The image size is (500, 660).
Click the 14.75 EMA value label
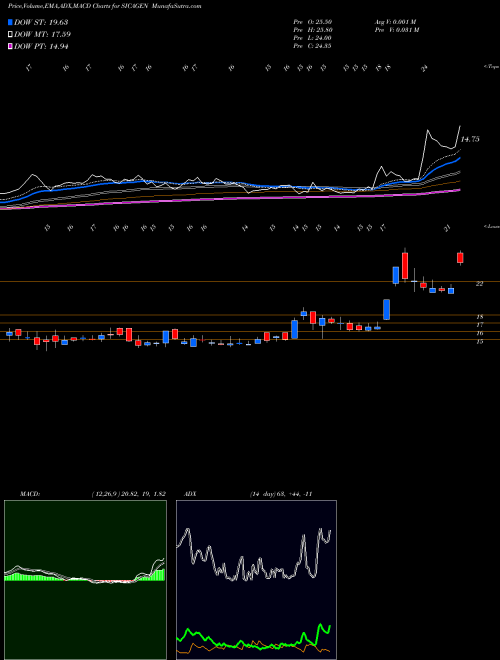[x=470, y=139]
